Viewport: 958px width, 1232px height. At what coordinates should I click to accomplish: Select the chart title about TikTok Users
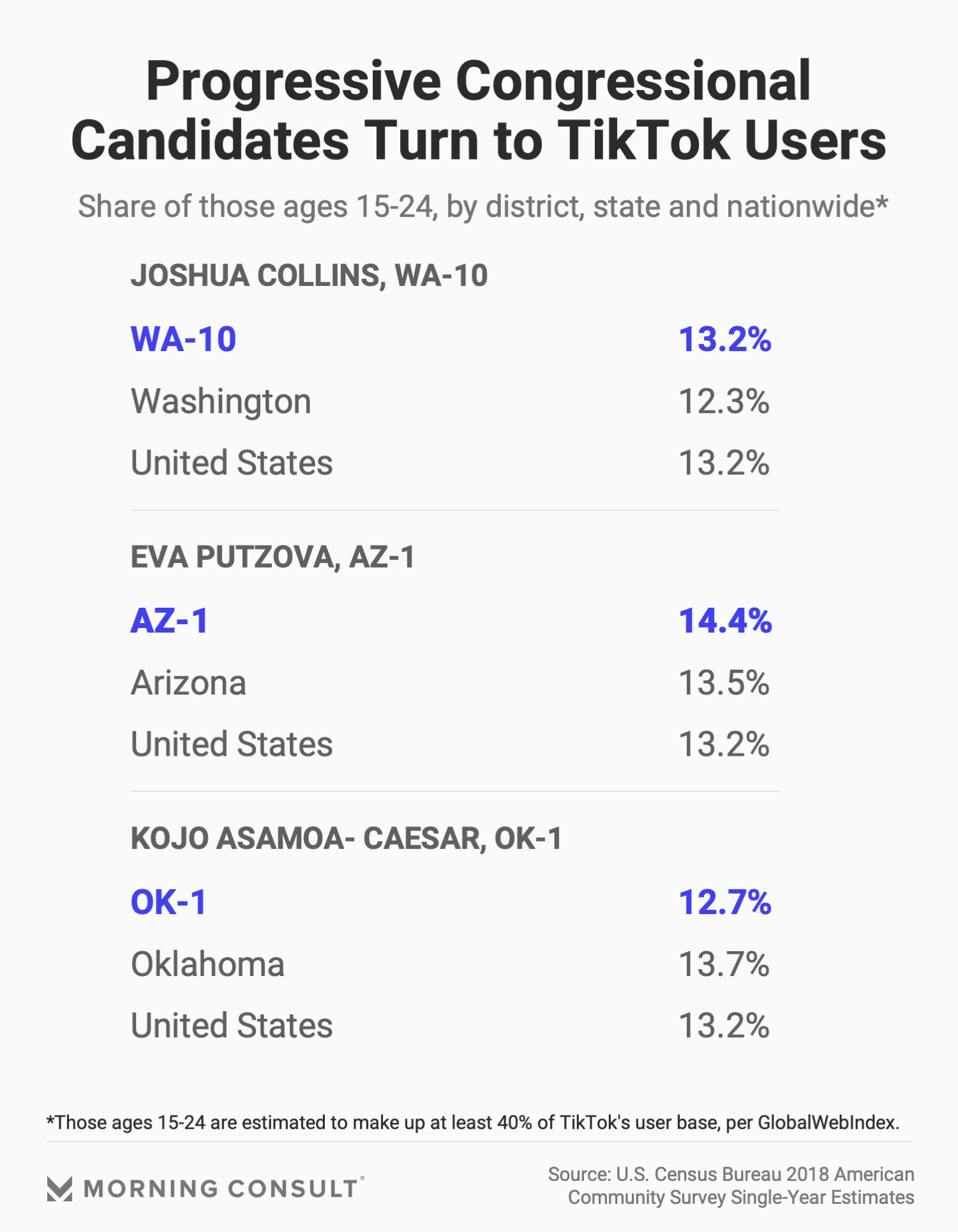(479, 110)
